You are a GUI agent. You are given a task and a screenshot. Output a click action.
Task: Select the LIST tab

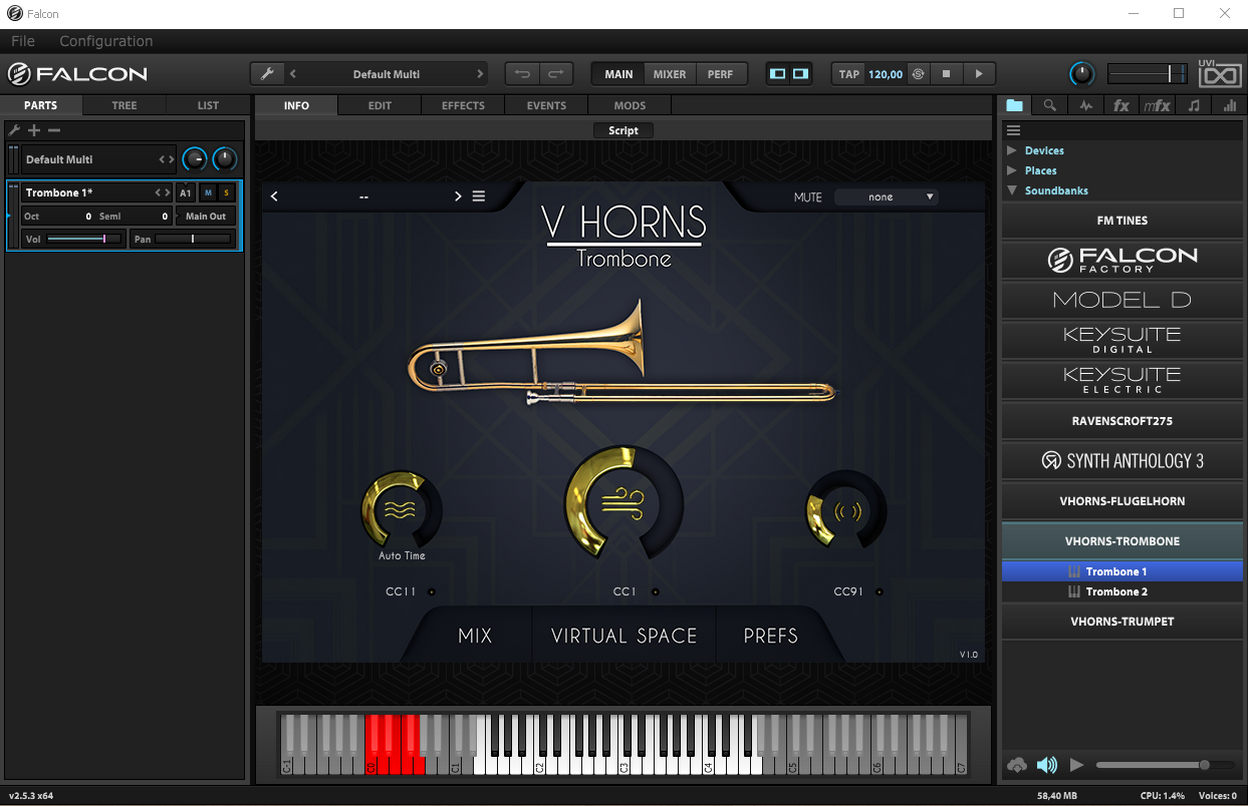208,105
